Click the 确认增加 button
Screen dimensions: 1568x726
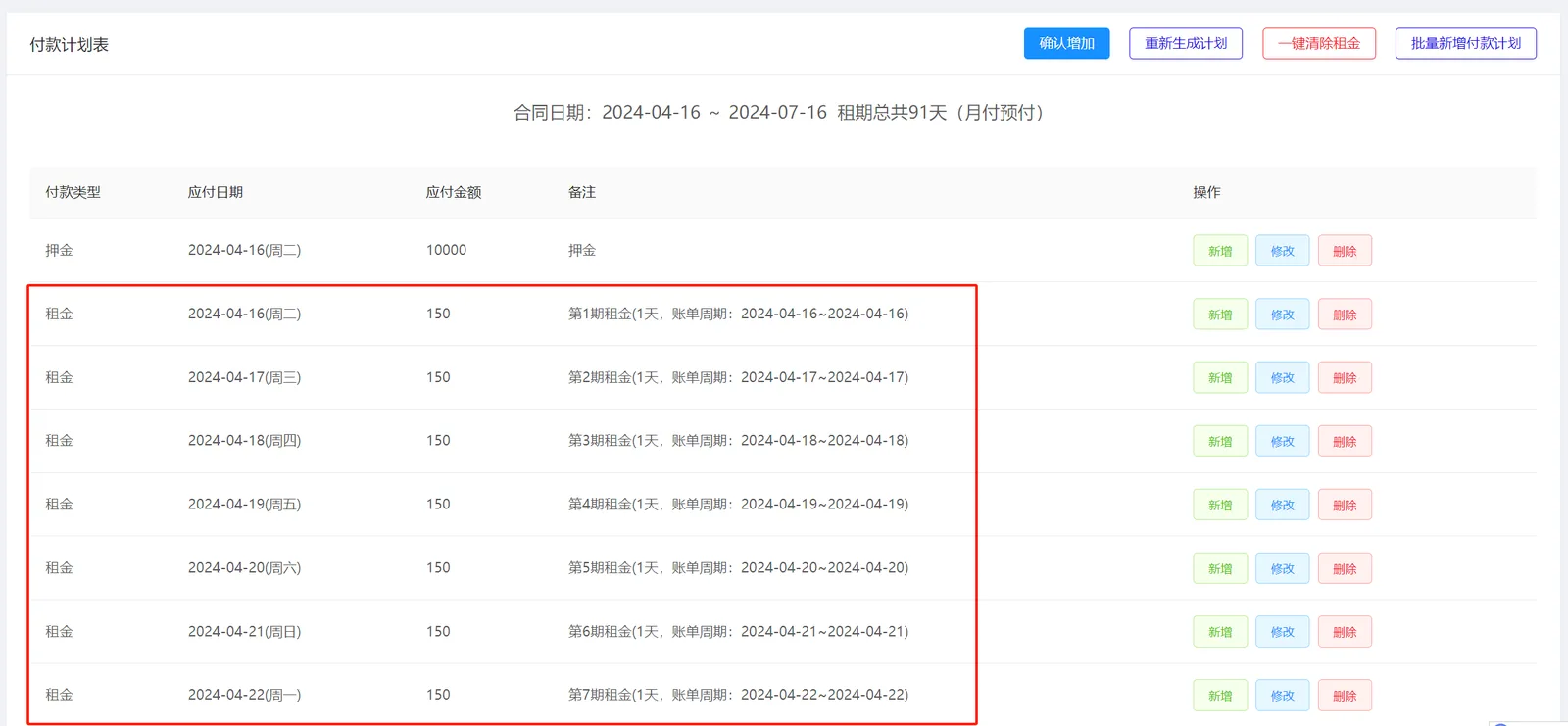coord(1066,43)
